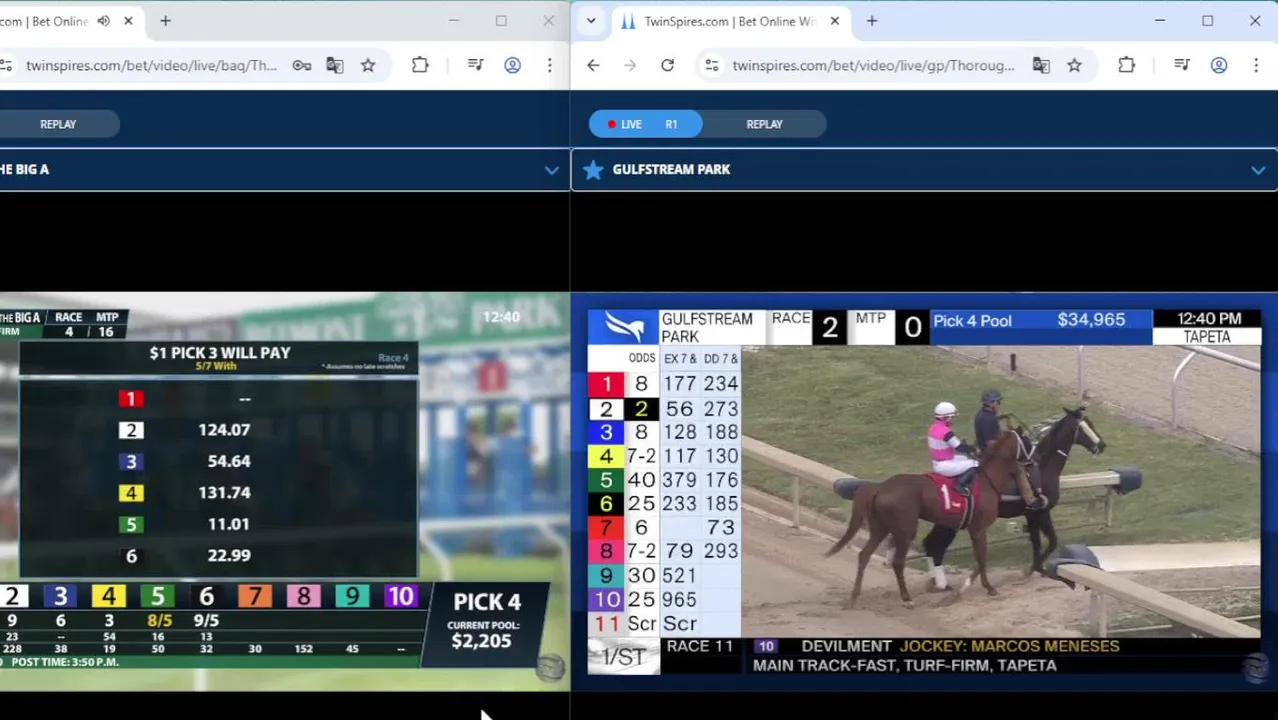Click the Gulfstream Park live video
Screen dimensions: 1278x720
(x=924, y=492)
